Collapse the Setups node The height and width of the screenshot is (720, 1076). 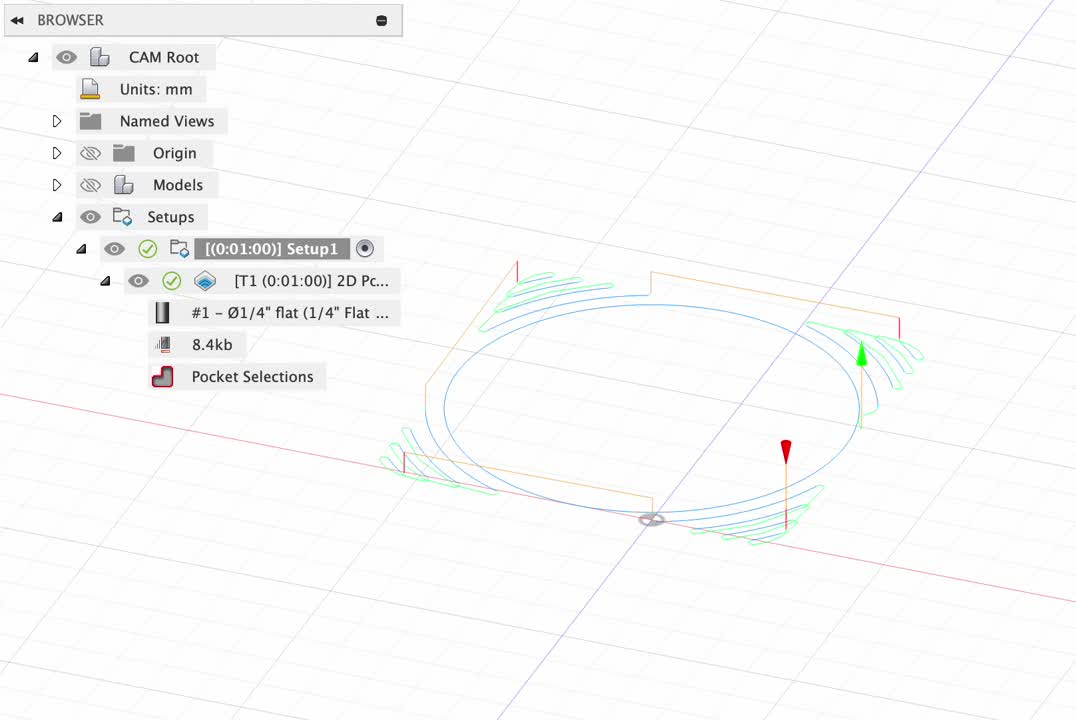point(57,217)
